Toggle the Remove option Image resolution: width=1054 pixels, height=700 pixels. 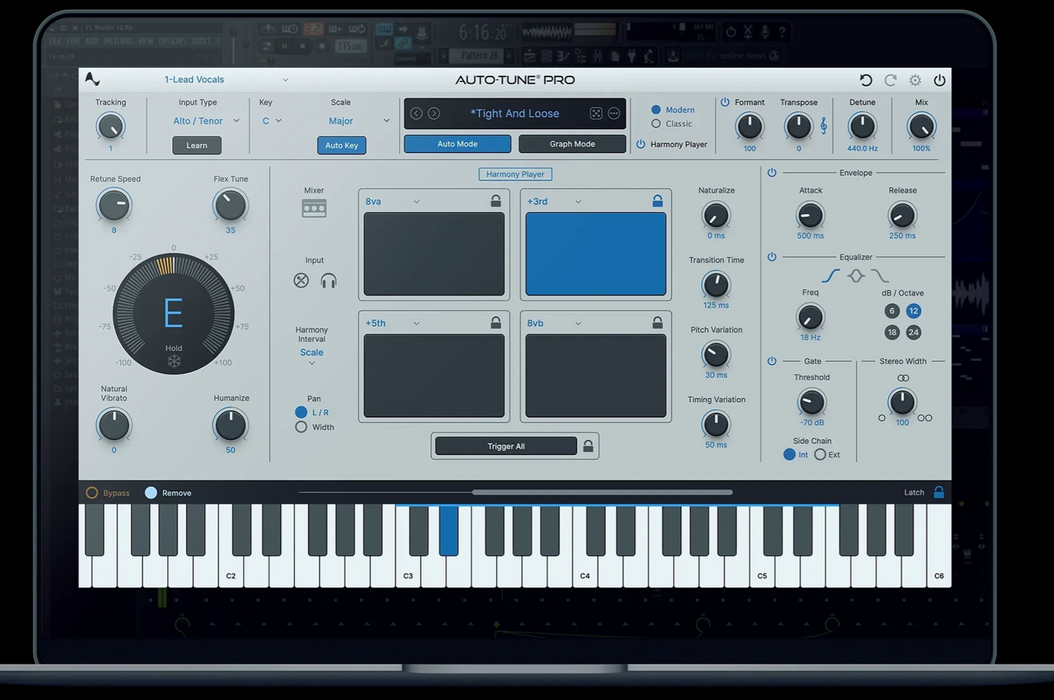151,493
